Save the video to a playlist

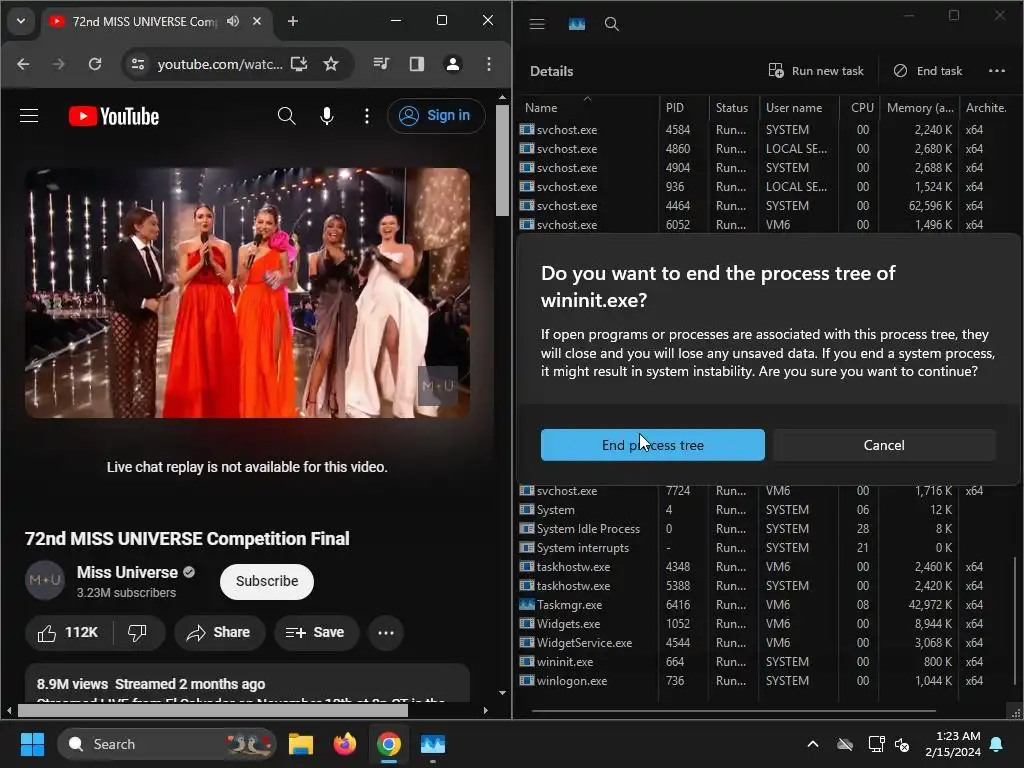[x=316, y=632]
